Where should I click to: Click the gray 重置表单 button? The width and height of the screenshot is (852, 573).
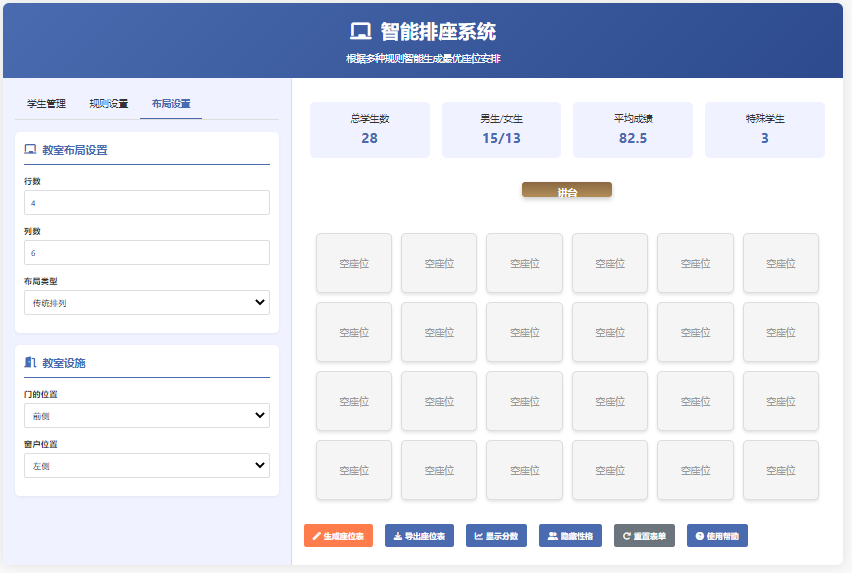644,536
